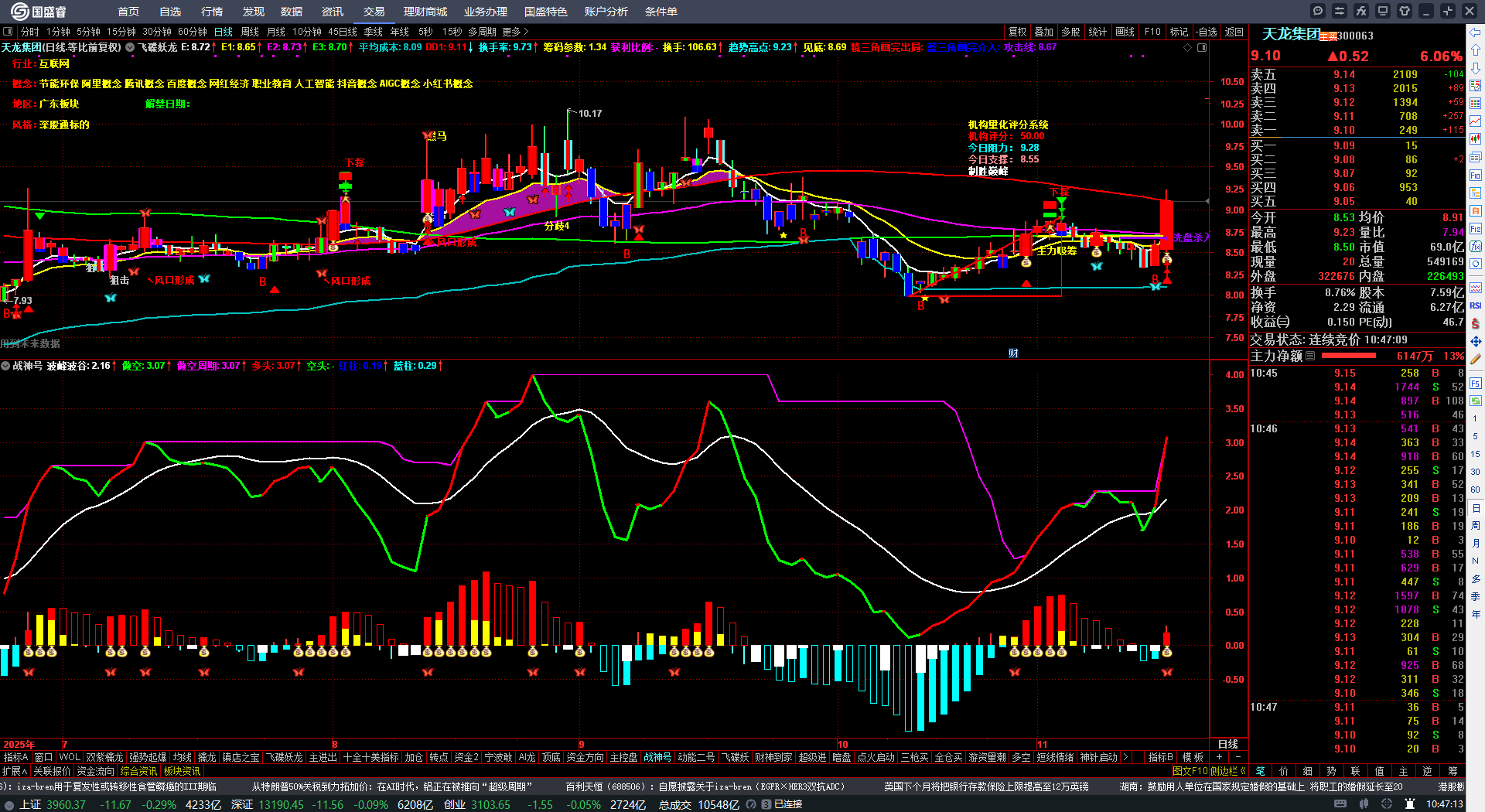Expand the 更多 periods dropdown
1485x812 pixels.
(x=516, y=32)
